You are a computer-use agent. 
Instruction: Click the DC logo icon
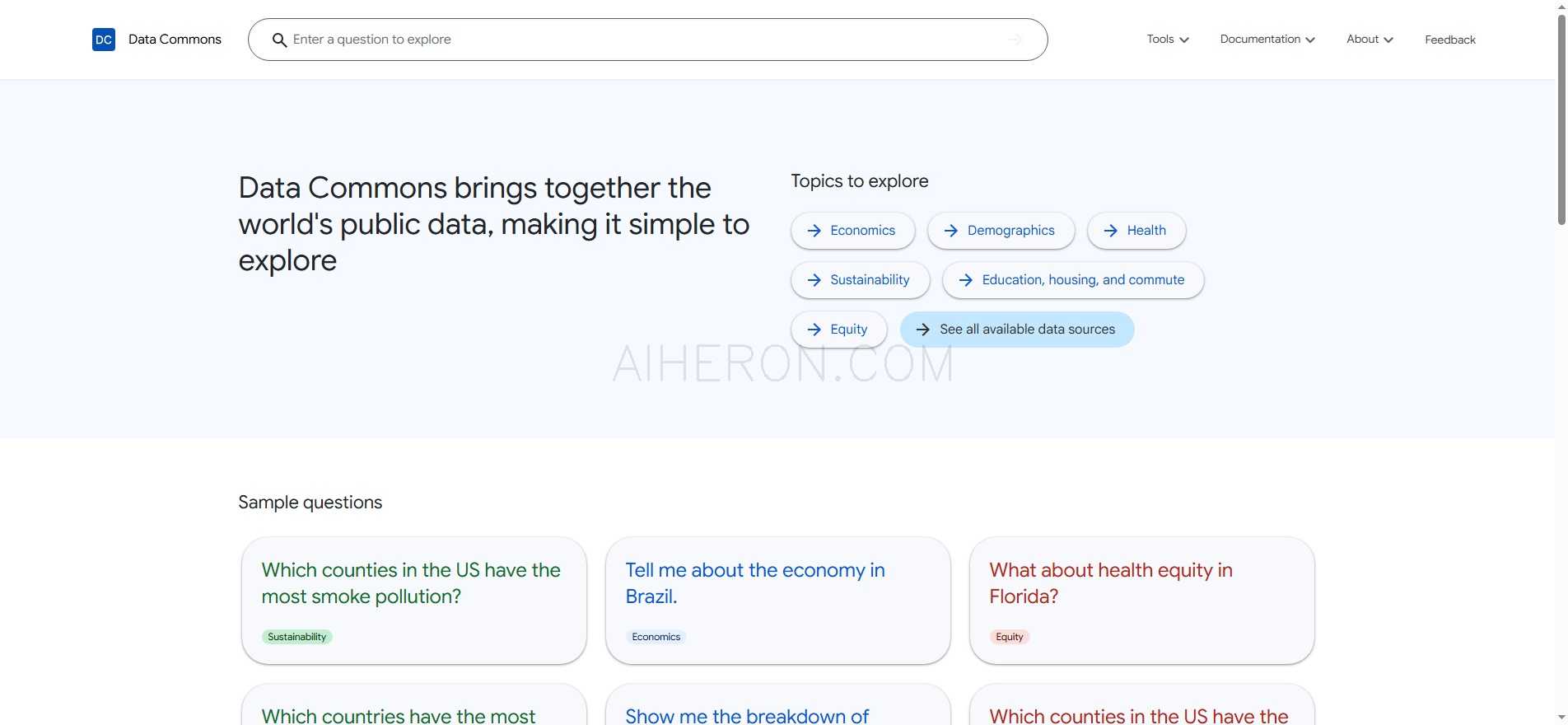103,39
